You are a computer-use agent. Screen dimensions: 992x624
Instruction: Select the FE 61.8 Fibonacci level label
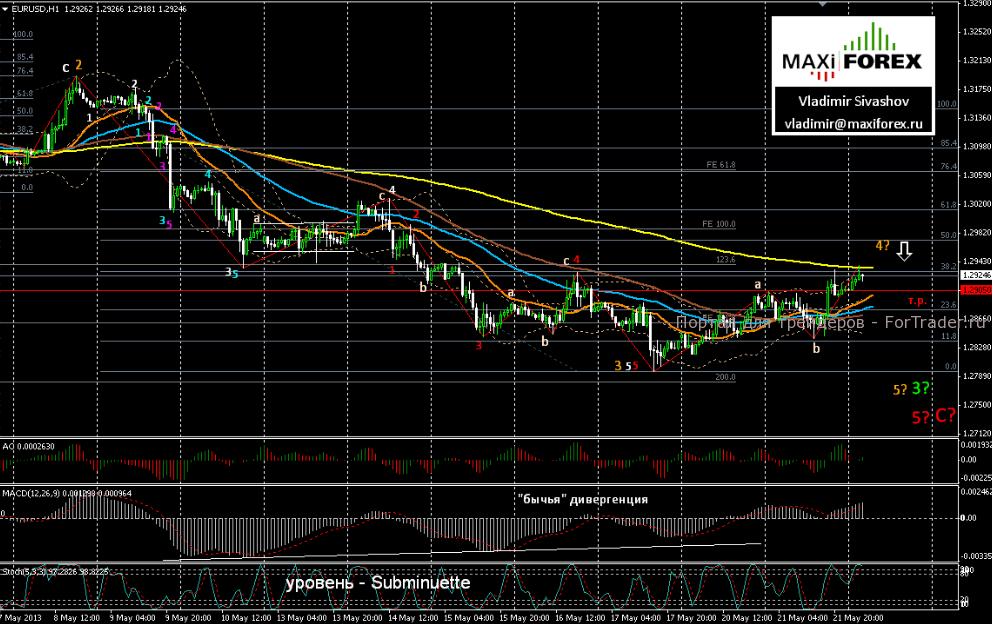pos(719,165)
